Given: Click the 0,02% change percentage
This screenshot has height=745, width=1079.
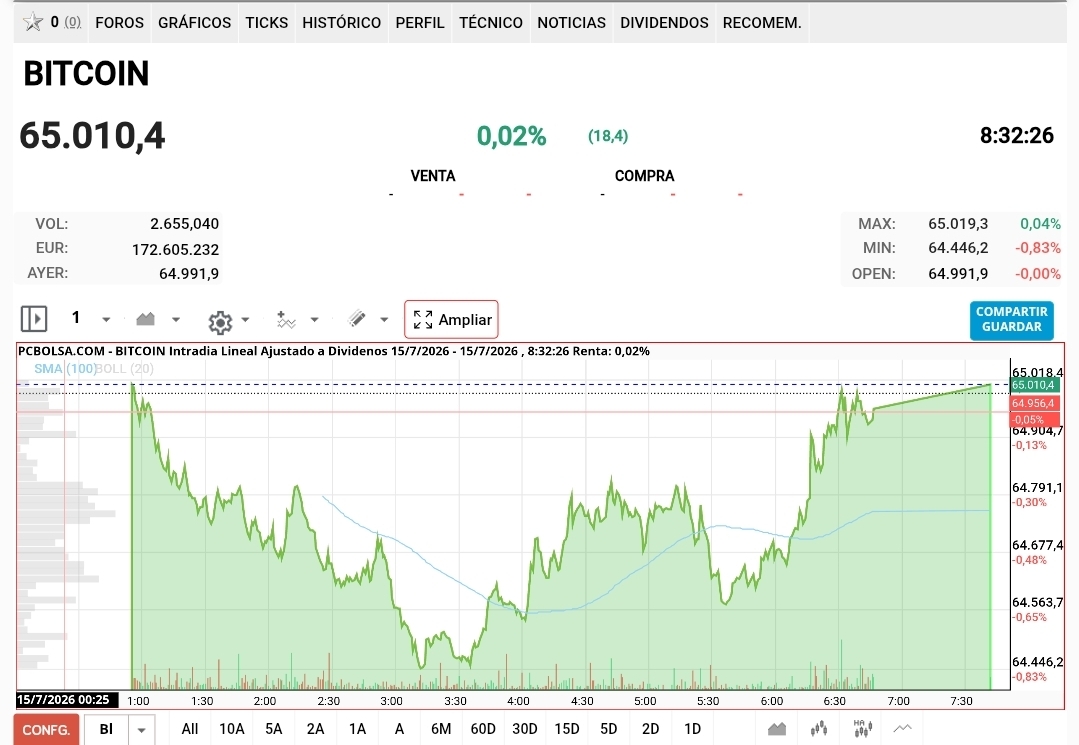Looking at the screenshot, I should point(511,136).
